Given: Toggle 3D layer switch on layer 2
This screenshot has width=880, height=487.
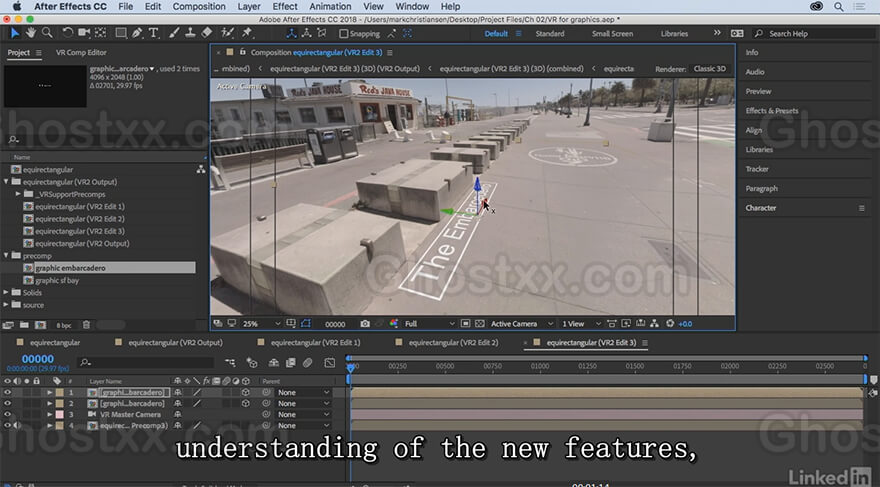Looking at the screenshot, I should (246, 403).
